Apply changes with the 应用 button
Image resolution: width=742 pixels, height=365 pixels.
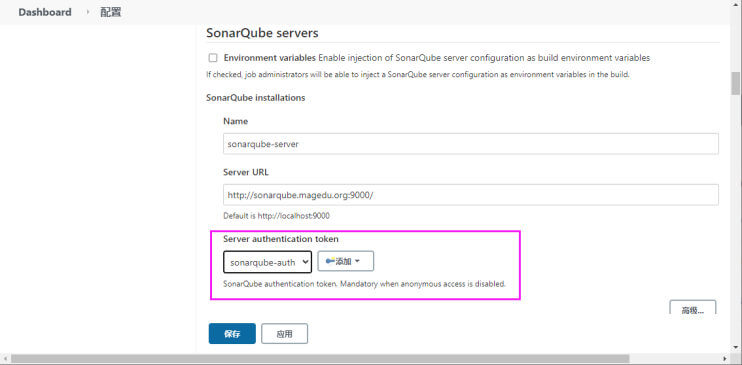284,333
